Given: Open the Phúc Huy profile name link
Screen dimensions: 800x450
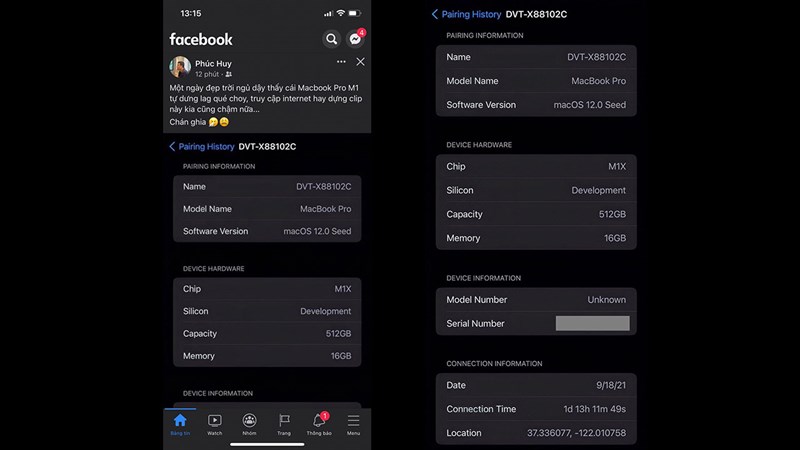Looking at the screenshot, I should pyautogui.click(x=213, y=63).
